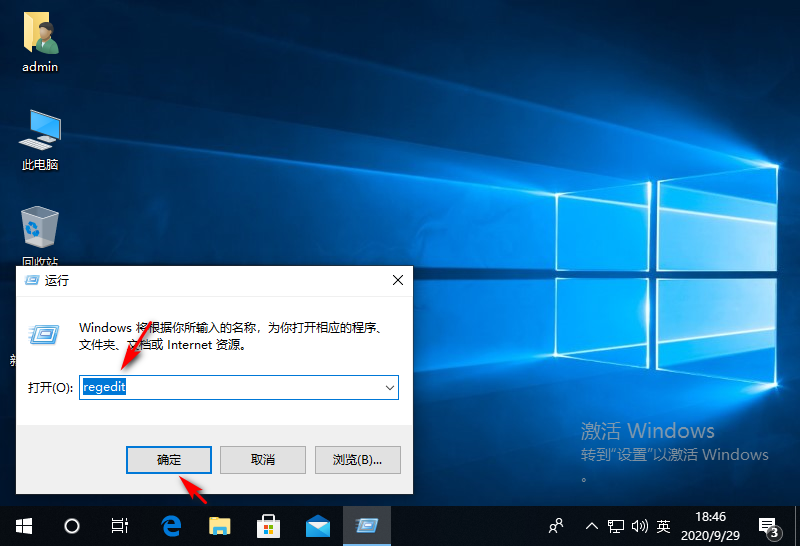Launch Microsoft Edge from the taskbar
The image size is (800, 546).
(171, 525)
